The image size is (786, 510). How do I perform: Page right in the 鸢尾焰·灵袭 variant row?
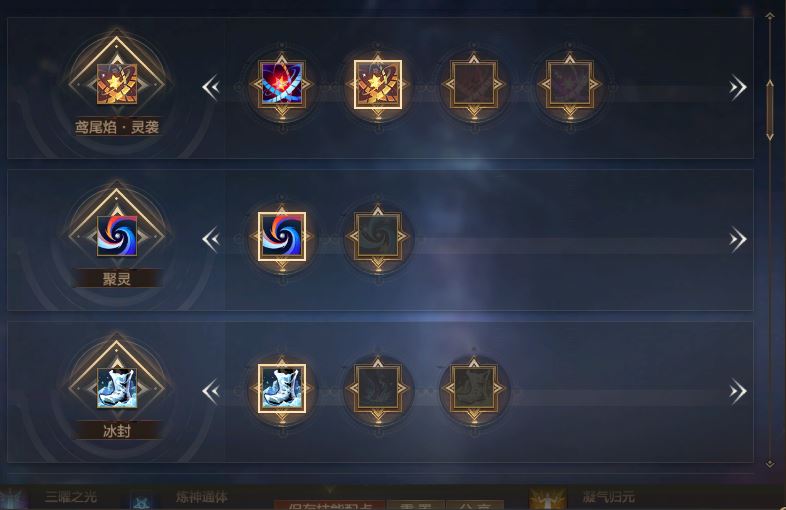(x=738, y=87)
